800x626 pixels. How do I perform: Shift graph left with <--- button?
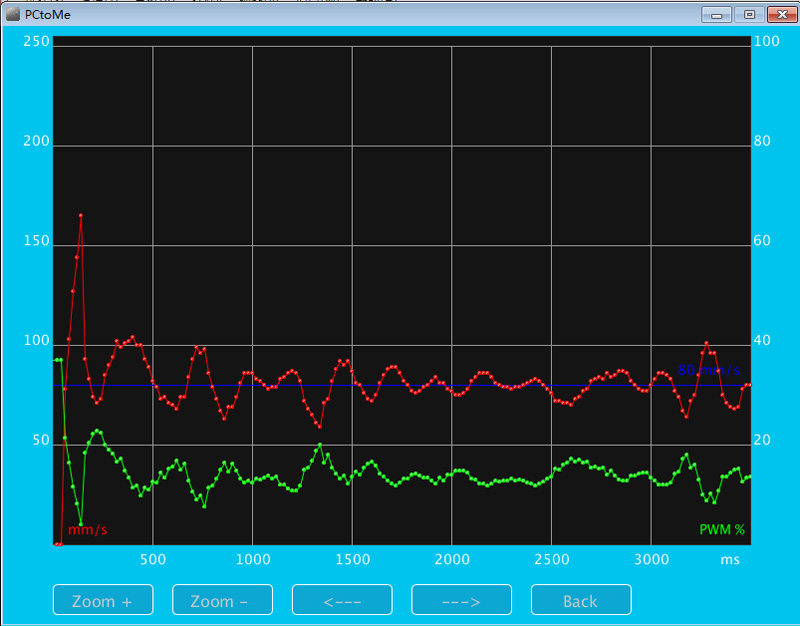tap(342, 600)
